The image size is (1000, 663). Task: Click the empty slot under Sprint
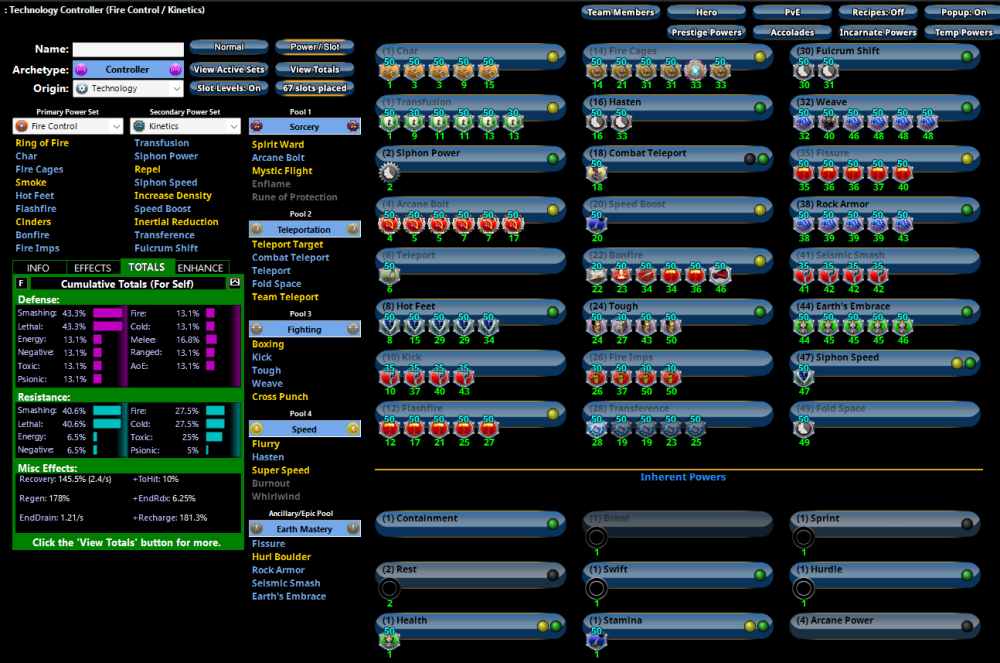click(804, 538)
